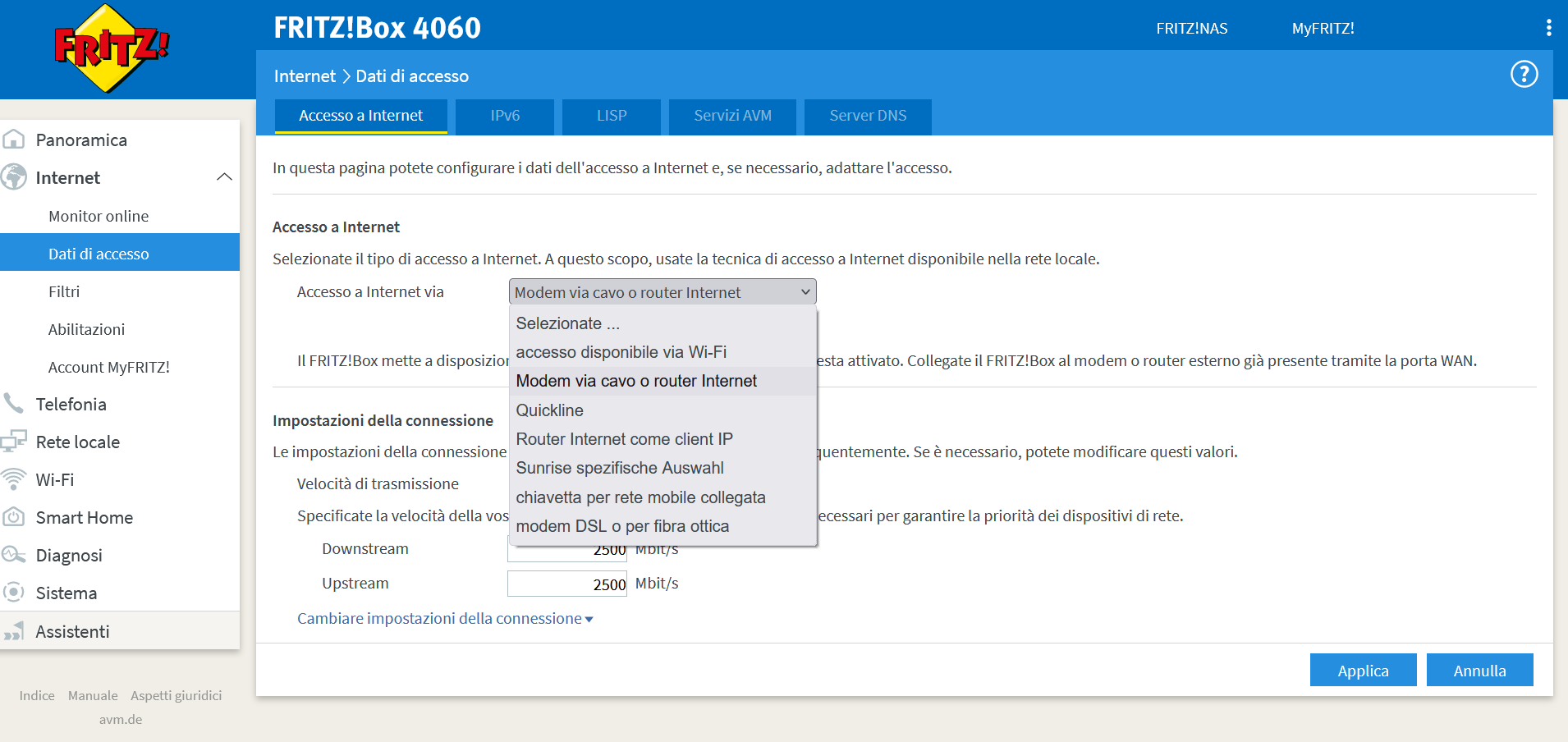Open 'Aspetti giuridici' footer link
This screenshot has height=742, width=1568.
pos(177,695)
